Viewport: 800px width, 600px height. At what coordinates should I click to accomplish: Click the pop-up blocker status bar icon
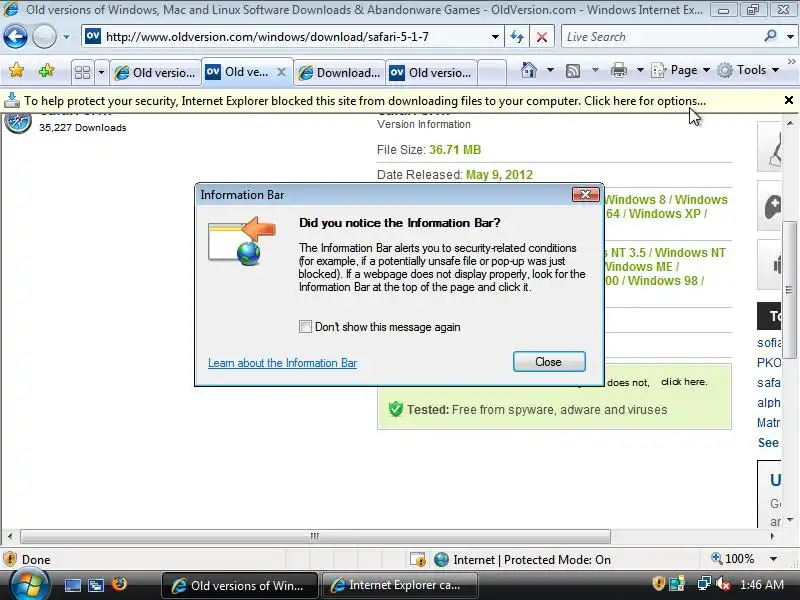click(418, 560)
